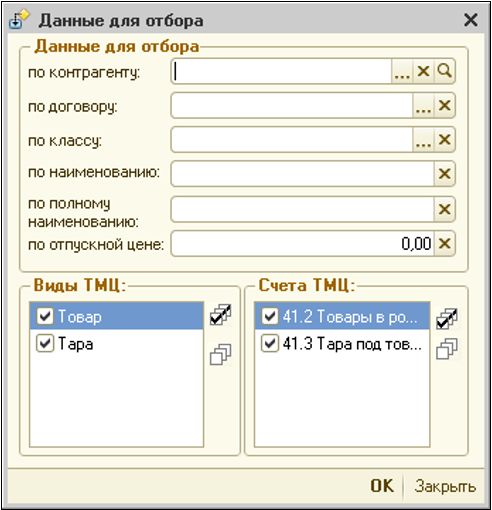Click the 0,00 price value field
Screen dimensions: 492x510
coord(303,244)
